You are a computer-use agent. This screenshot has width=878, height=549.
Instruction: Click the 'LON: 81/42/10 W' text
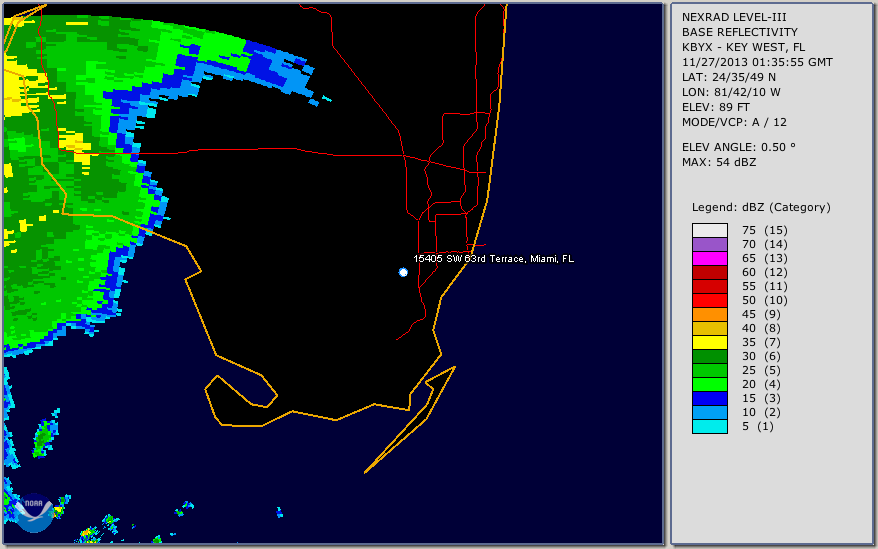point(731,92)
